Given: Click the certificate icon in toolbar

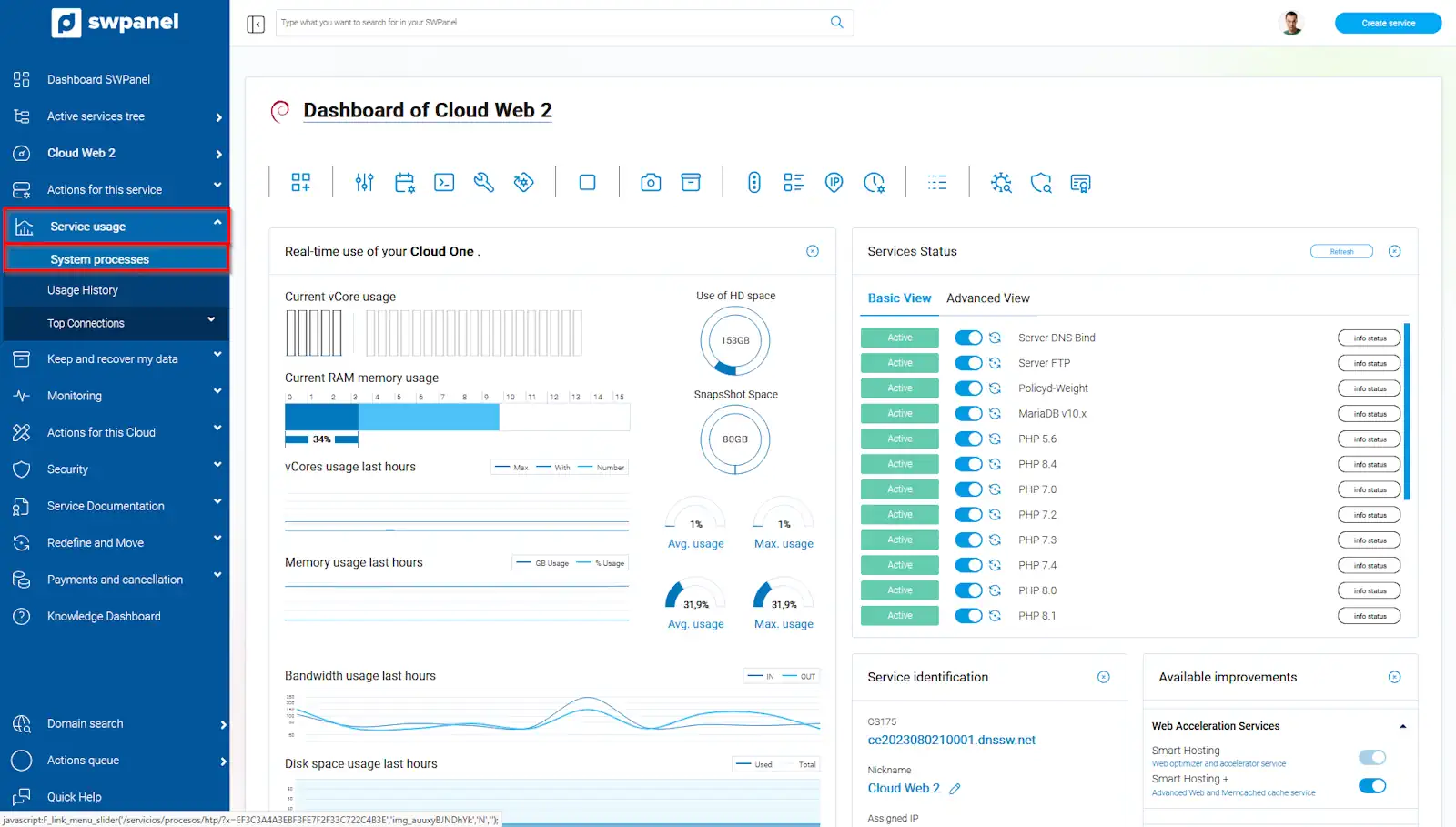Looking at the screenshot, I should [1080, 183].
